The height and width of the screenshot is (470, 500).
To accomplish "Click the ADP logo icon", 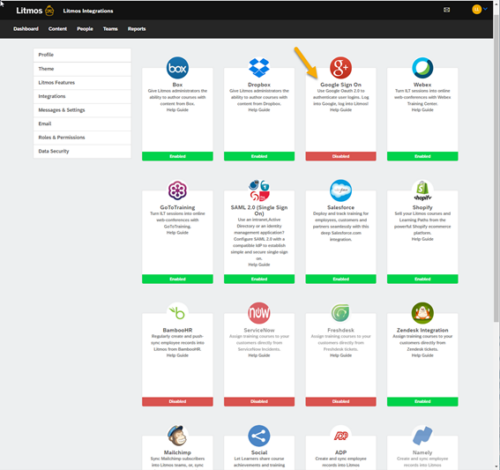I will 341,436.
